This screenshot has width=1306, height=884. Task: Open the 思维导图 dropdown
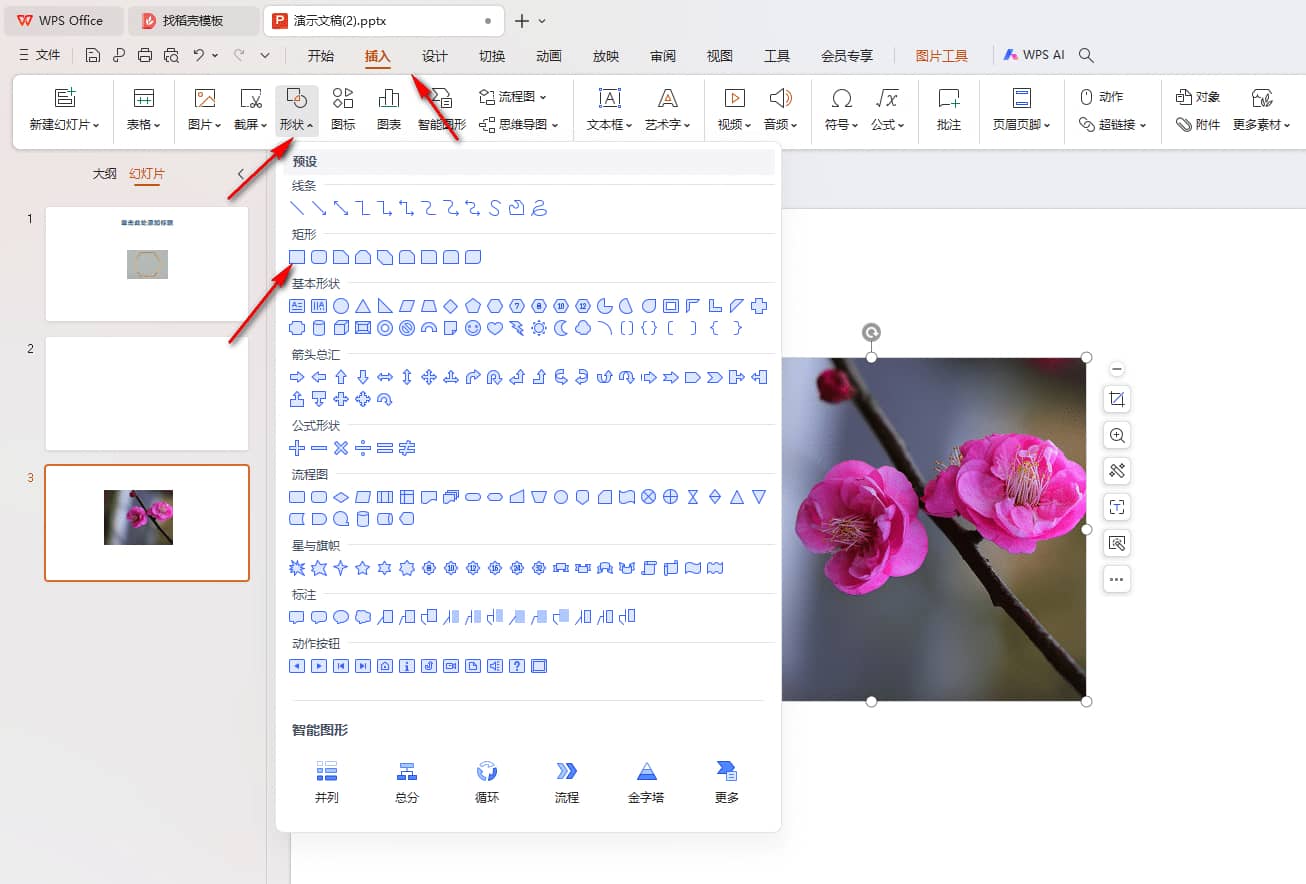(x=518, y=125)
